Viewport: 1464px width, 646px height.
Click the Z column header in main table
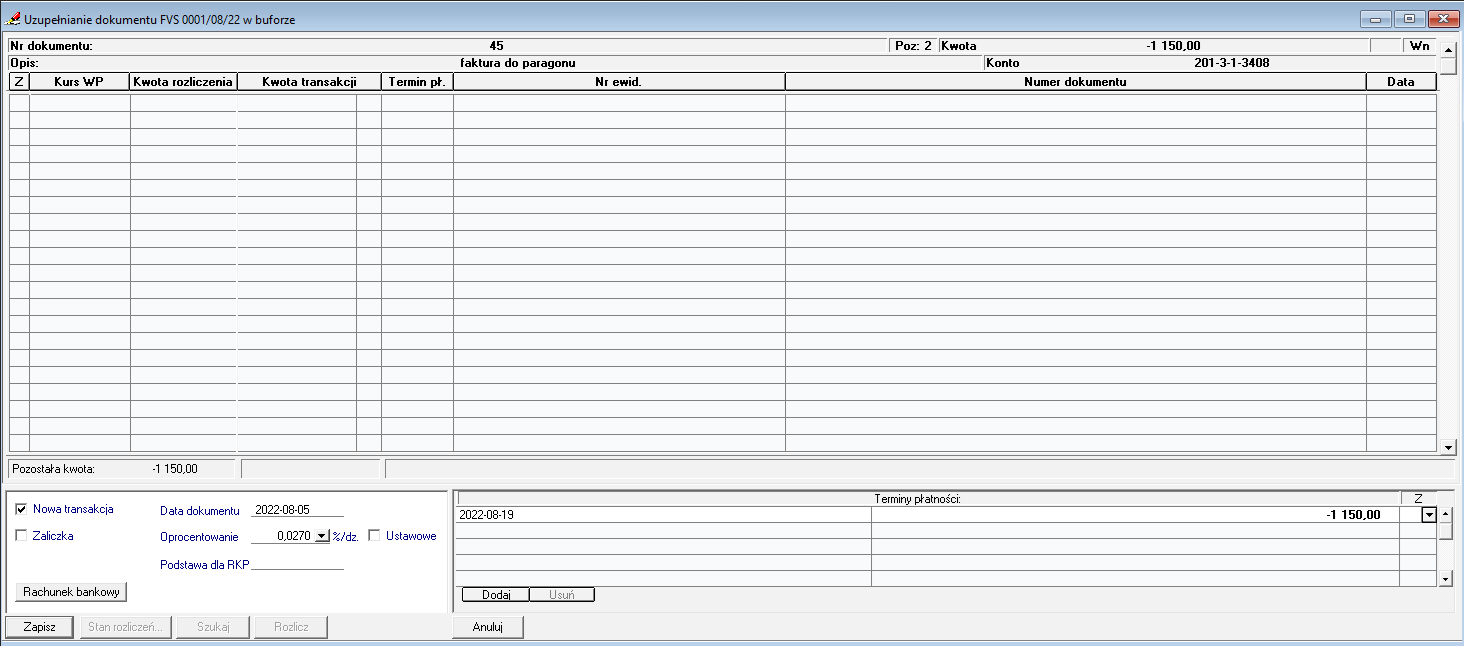pyautogui.click(x=19, y=82)
